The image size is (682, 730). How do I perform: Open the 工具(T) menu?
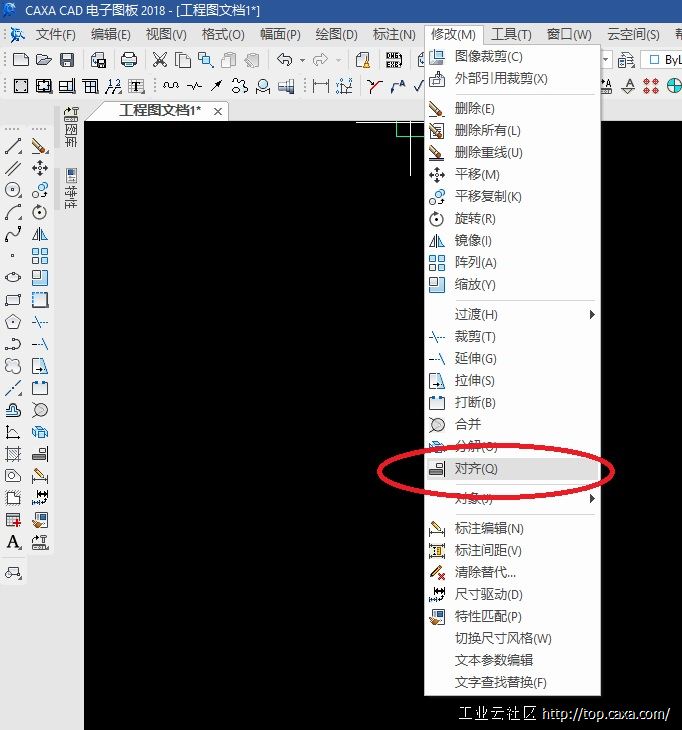[x=511, y=34]
